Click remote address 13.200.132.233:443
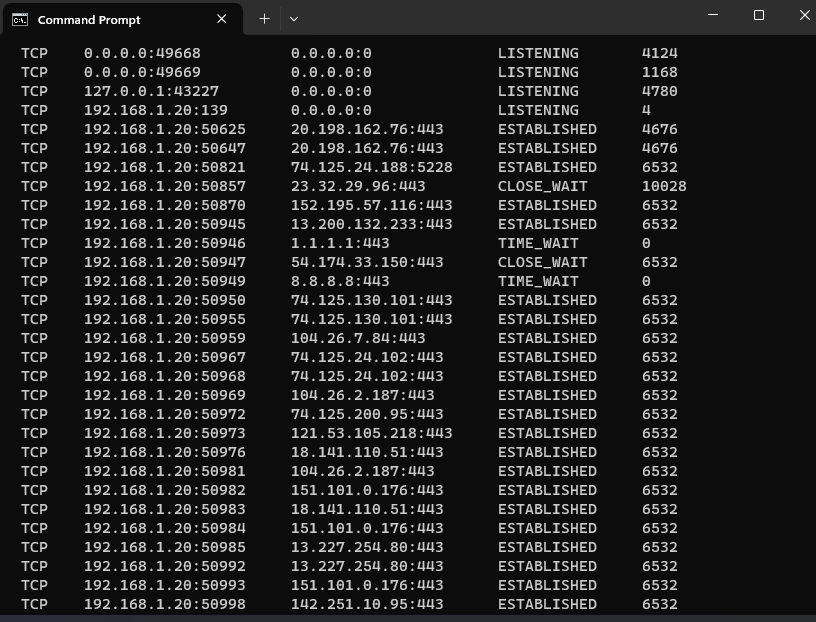The height and width of the screenshot is (622, 816). point(372,224)
